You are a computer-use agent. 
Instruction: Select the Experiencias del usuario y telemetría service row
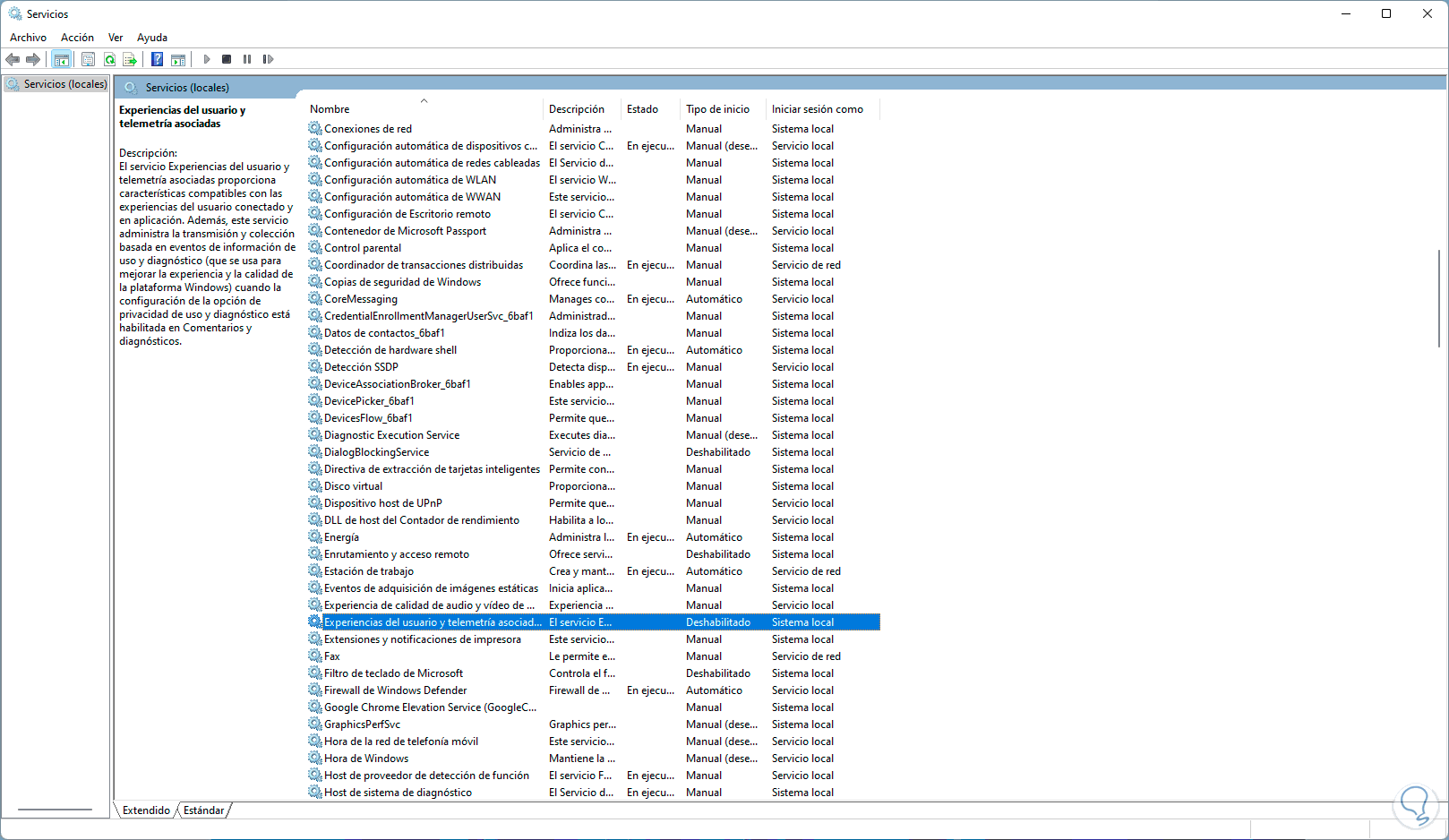tap(593, 622)
